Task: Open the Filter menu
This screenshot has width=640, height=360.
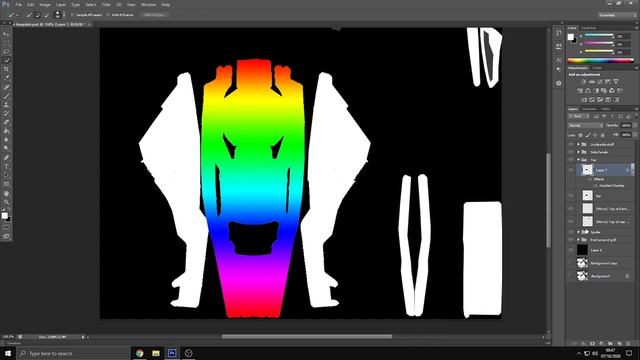Action: tap(106, 4)
